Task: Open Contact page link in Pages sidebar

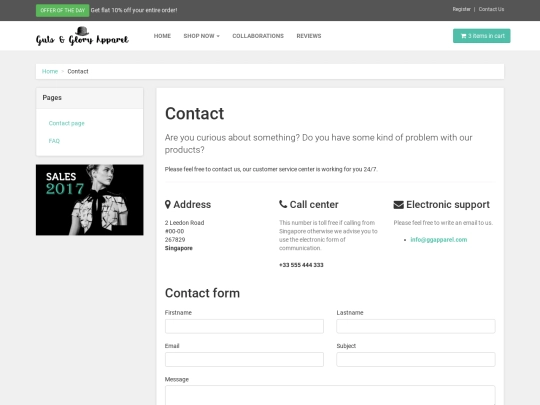Action: (66, 123)
